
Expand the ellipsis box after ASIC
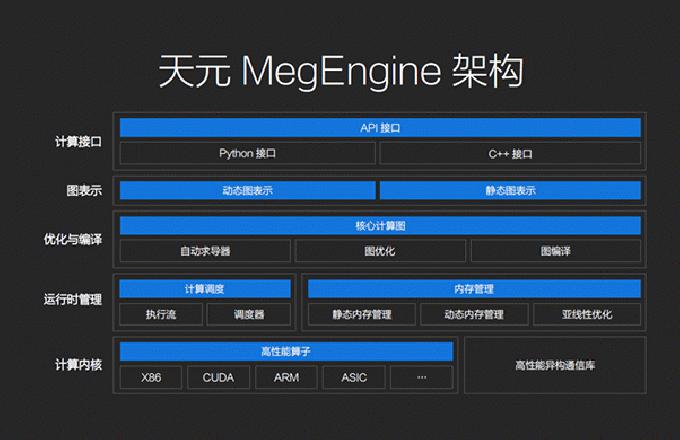[x=422, y=378]
